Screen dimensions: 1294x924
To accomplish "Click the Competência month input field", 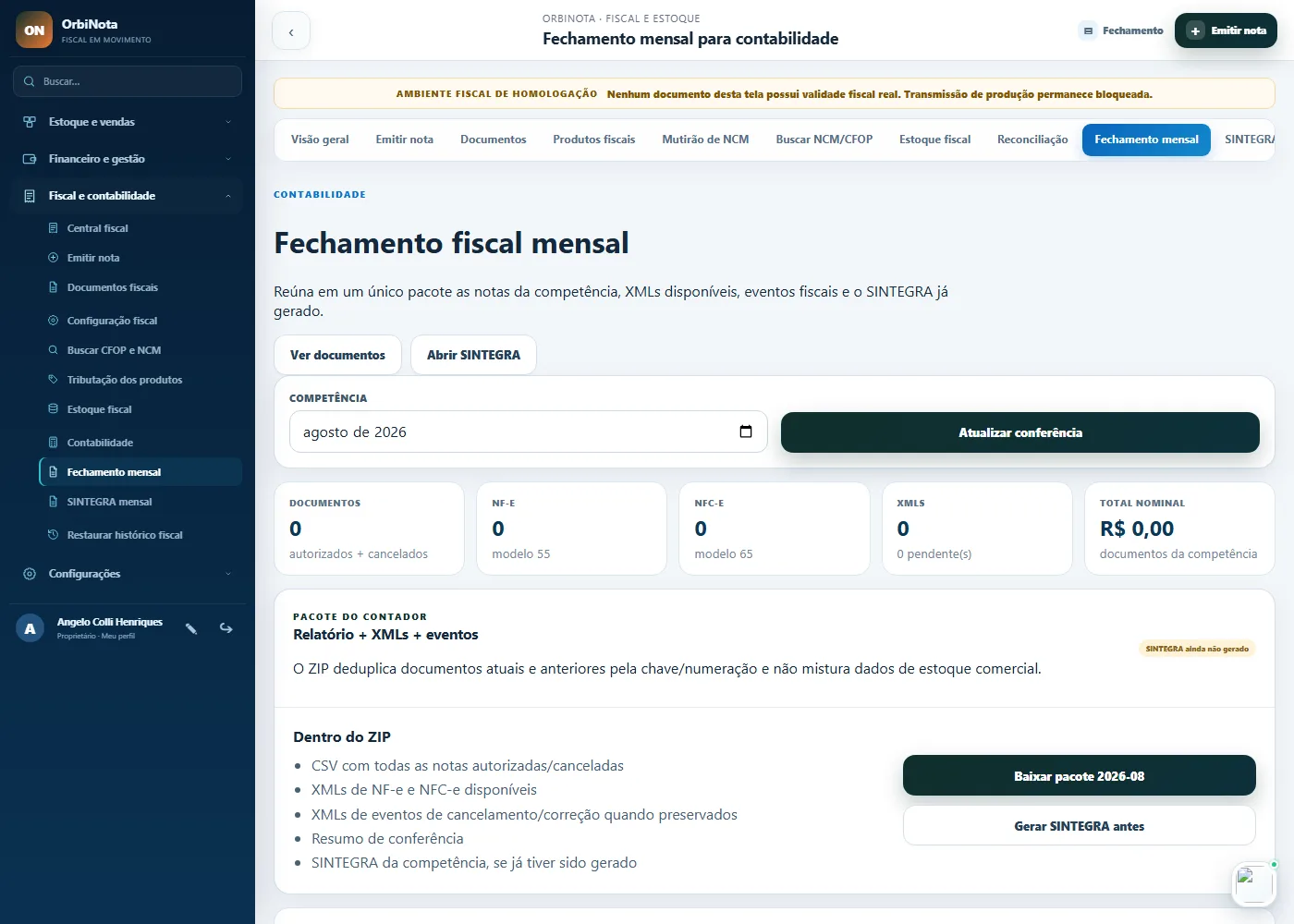I will [x=529, y=432].
